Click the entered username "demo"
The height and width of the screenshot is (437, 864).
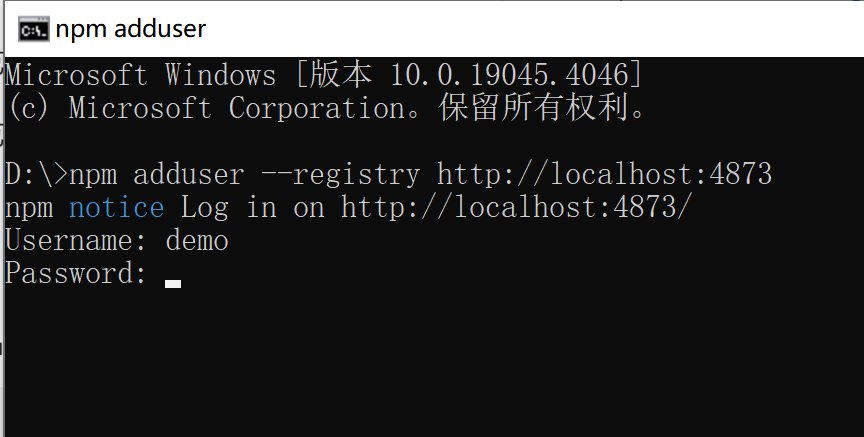click(x=196, y=240)
